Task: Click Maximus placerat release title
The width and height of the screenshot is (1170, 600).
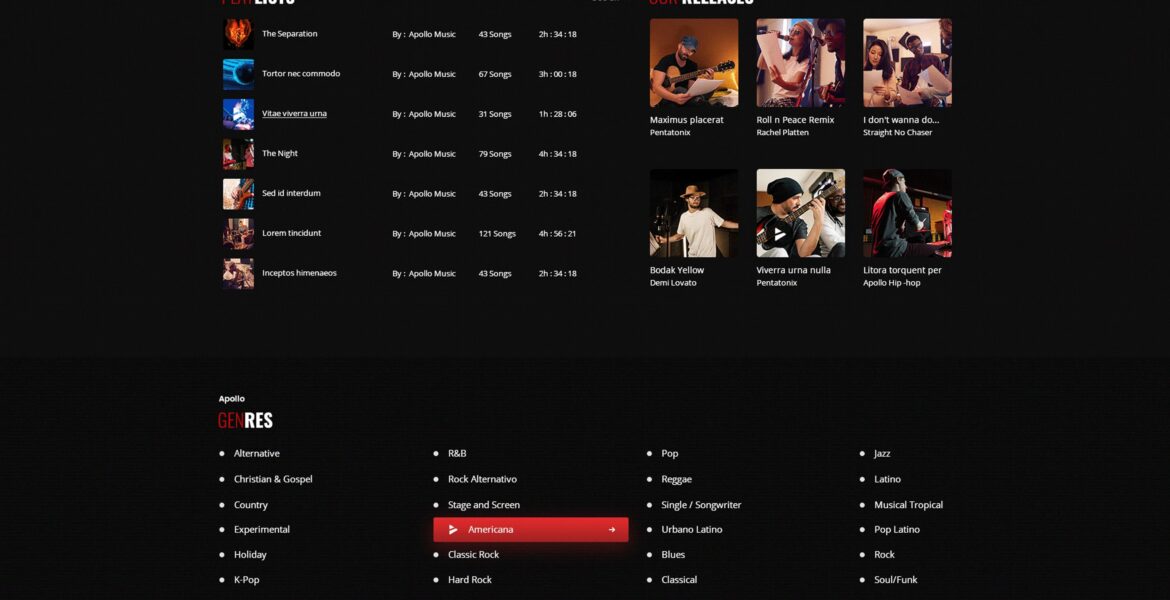Action: (686, 119)
